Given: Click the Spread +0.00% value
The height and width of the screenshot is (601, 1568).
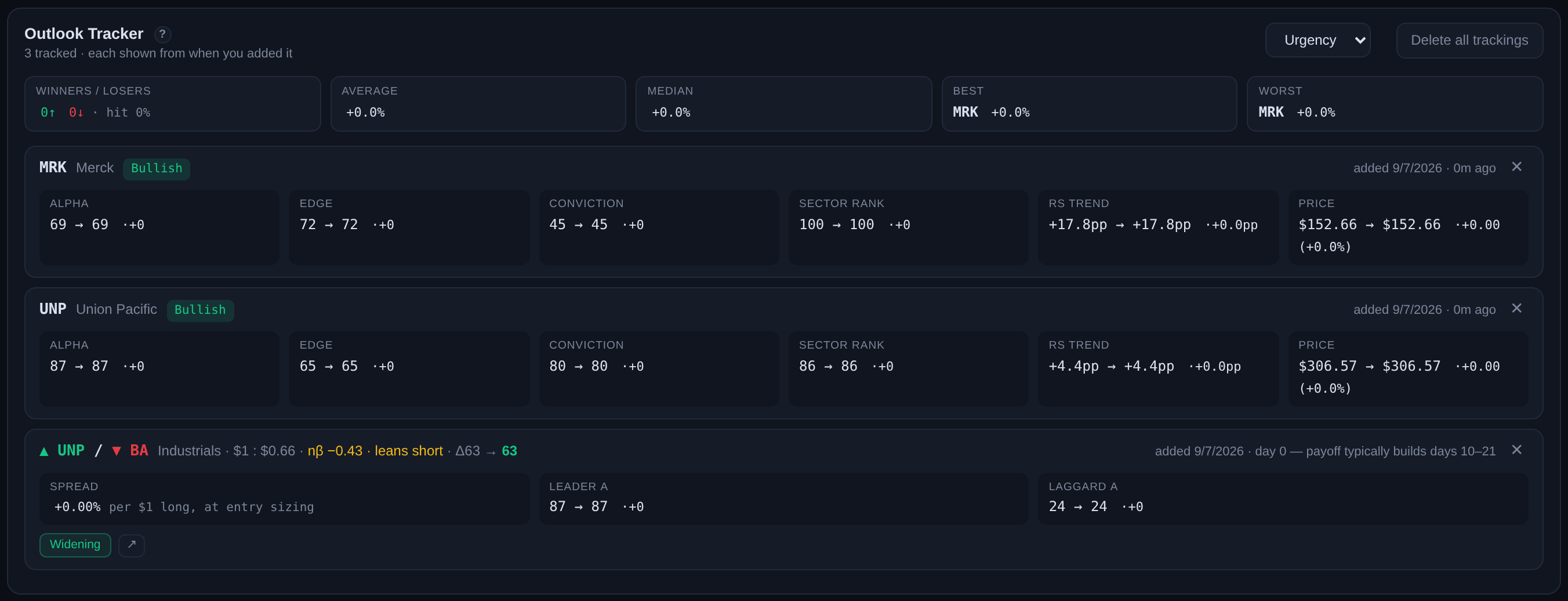Looking at the screenshot, I should [77, 506].
